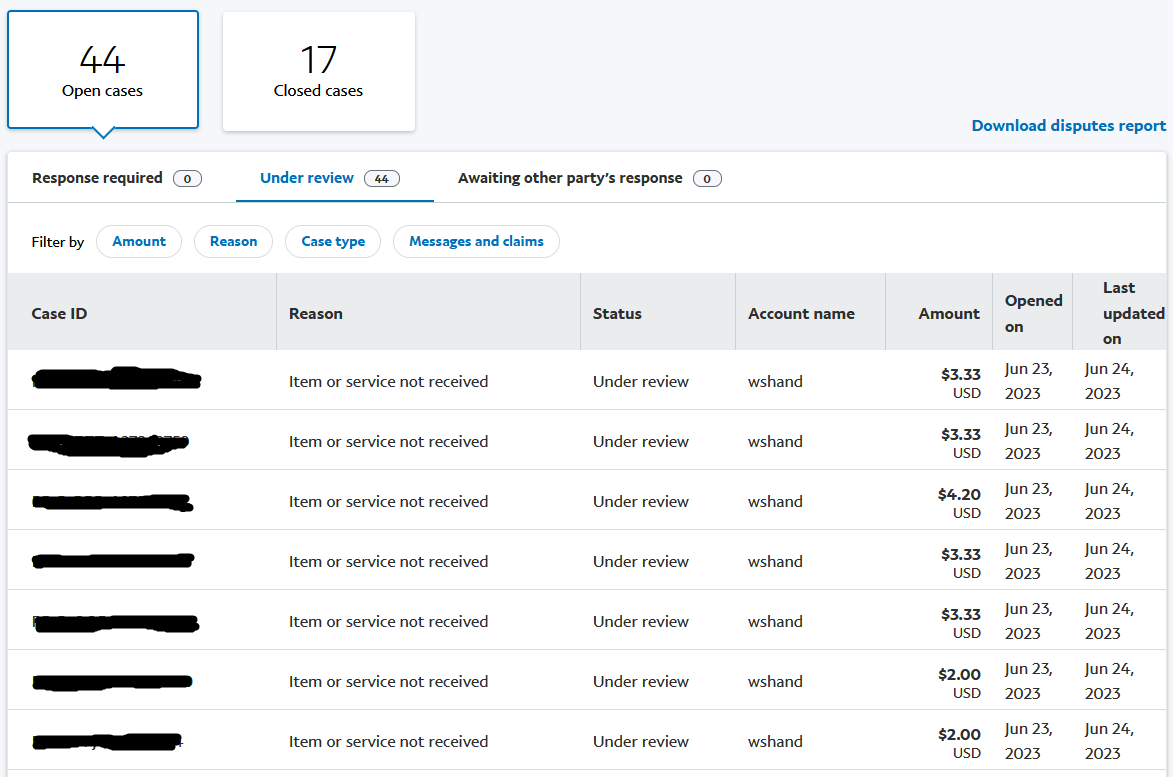
Task: Switch to the Response required tab
Action: tap(117, 178)
